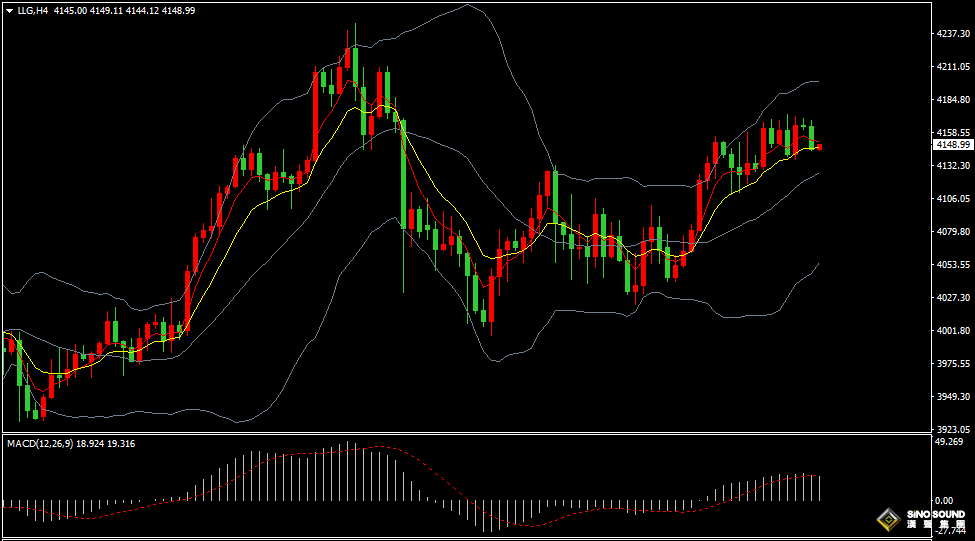Click the 3923.05 price axis label

pyautogui.click(x=953, y=429)
